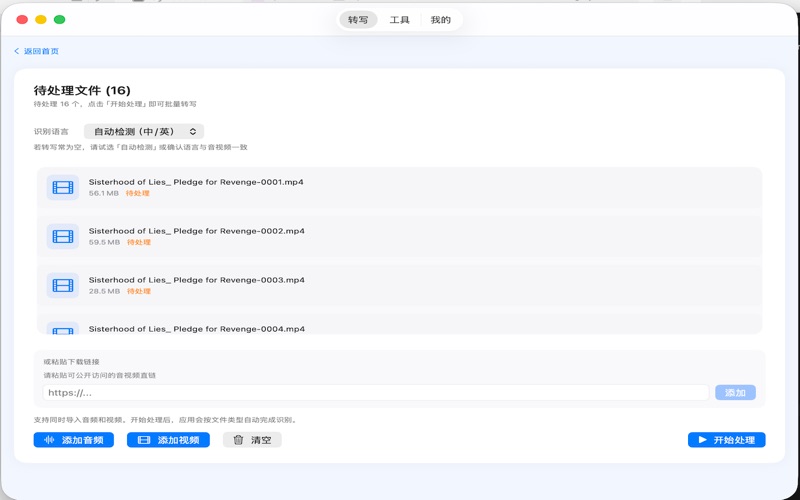The height and width of the screenshot is (500, 800).
Task: Click the 59.5 MB file size
Action: [x=104, y=242]
